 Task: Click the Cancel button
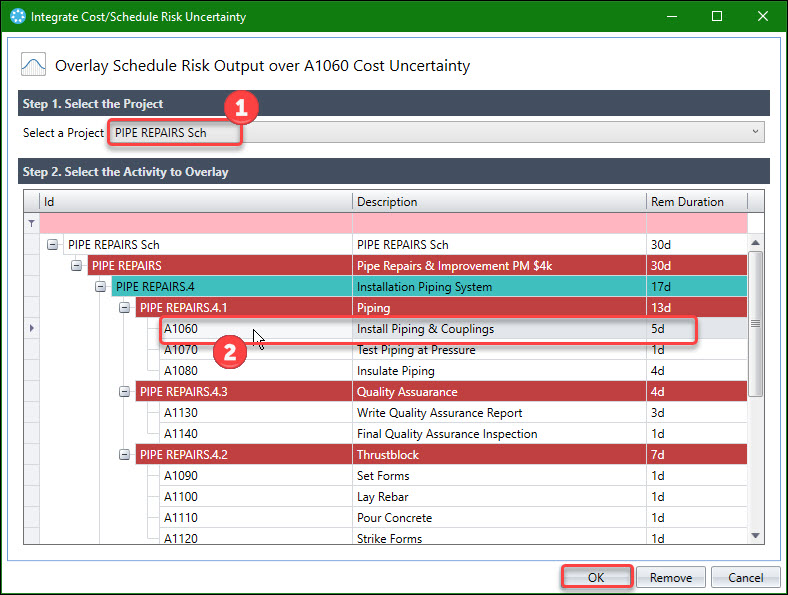pos(745,577)
